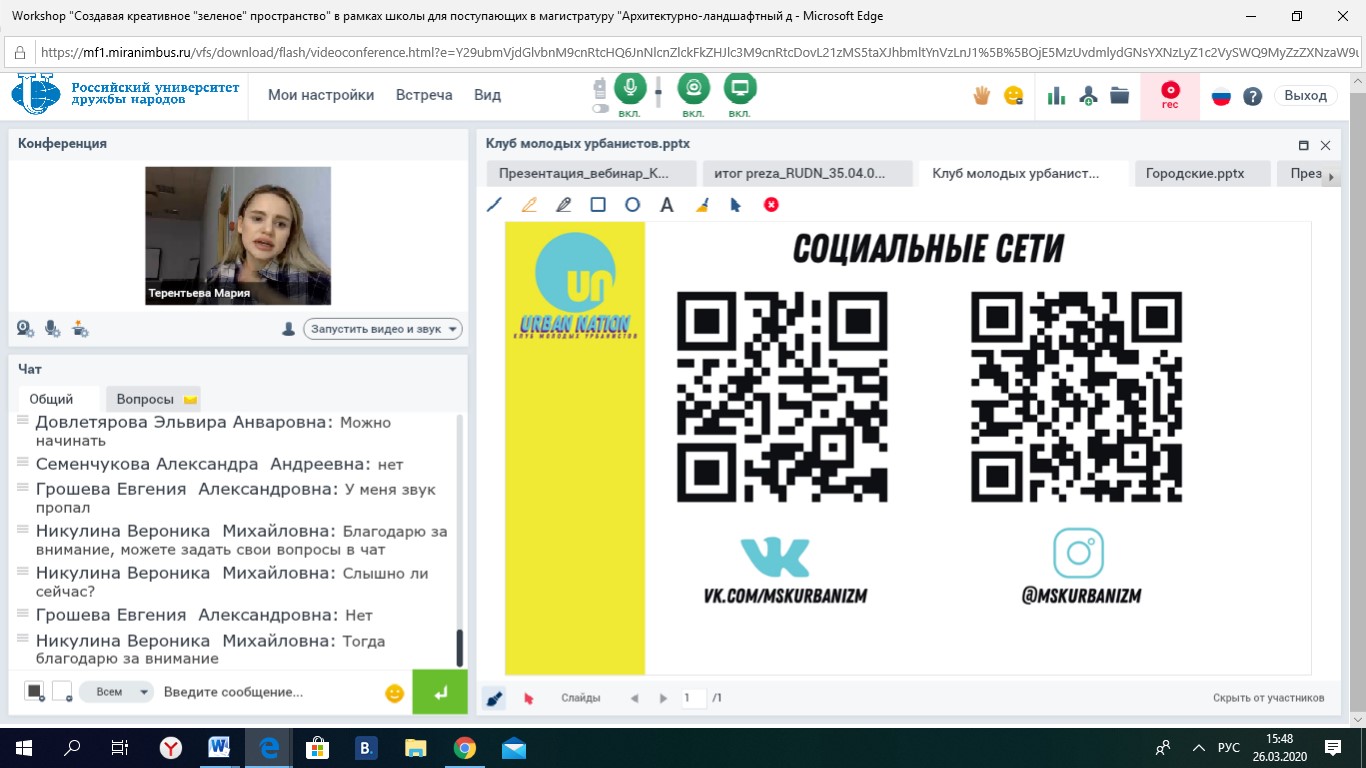Image resolution: width=1366 pixels, height=768 pixels.
Task: Select the highlighter marker tool
Action: tap(563, 205)
